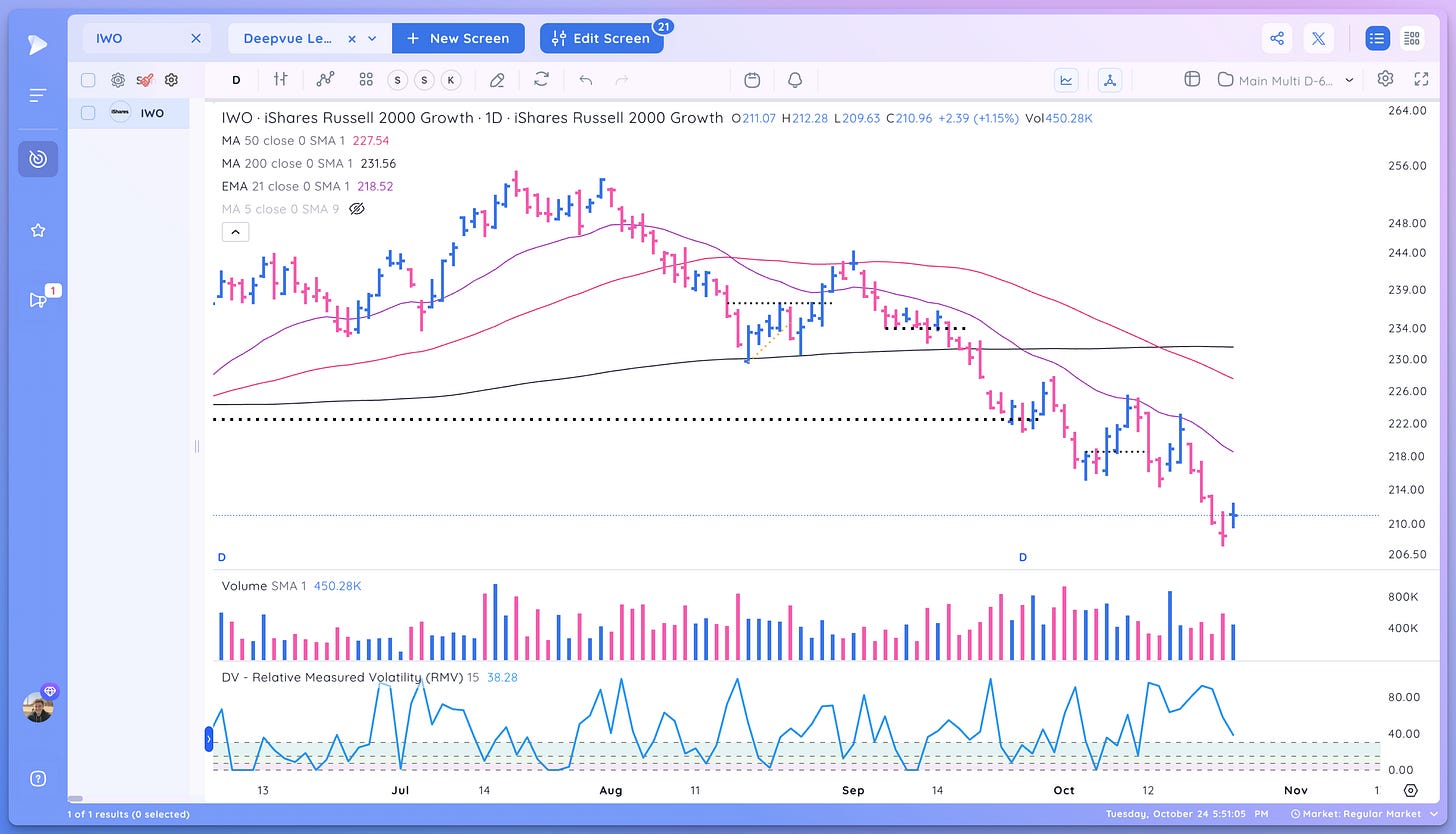Click the watchlist panel divider handle
This screenshot has width=1456, height=834.
pyautogui.click(x=197, y=446)
